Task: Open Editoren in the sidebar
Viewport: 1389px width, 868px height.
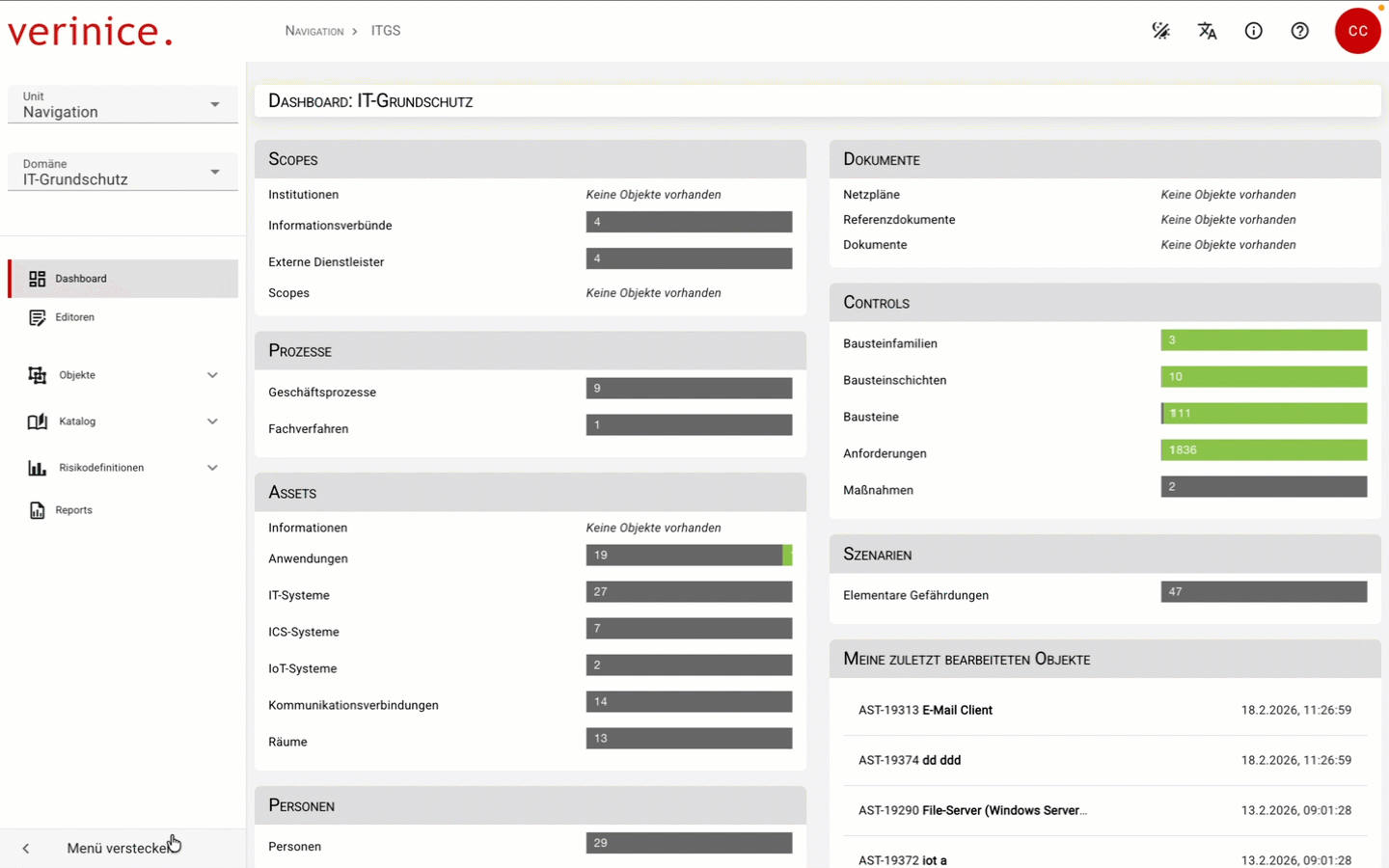Action: [x=123, y=317]
